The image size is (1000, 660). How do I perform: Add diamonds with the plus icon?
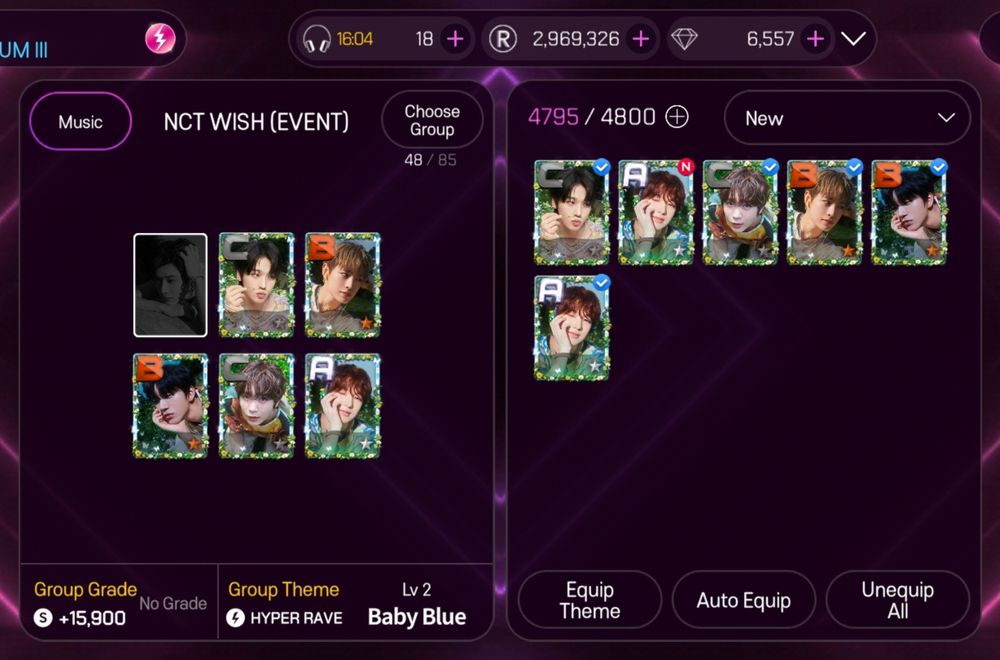(x=815, y=39)
